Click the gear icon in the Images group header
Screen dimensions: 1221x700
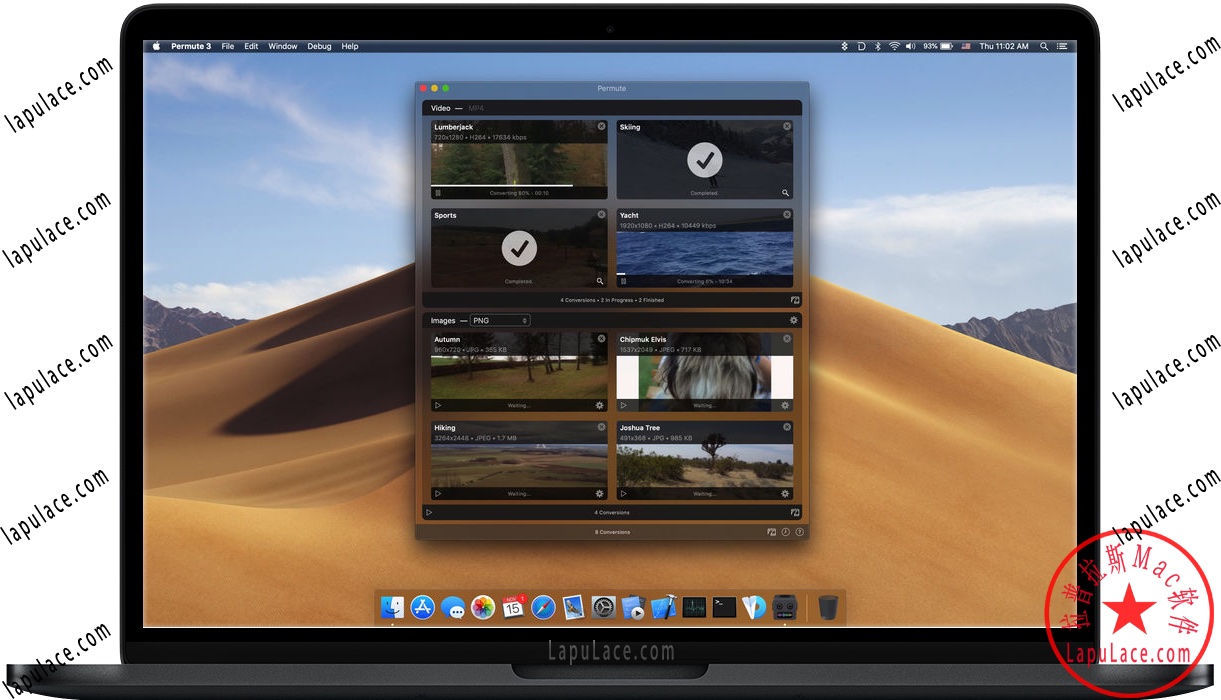click(x=793, y=320)
